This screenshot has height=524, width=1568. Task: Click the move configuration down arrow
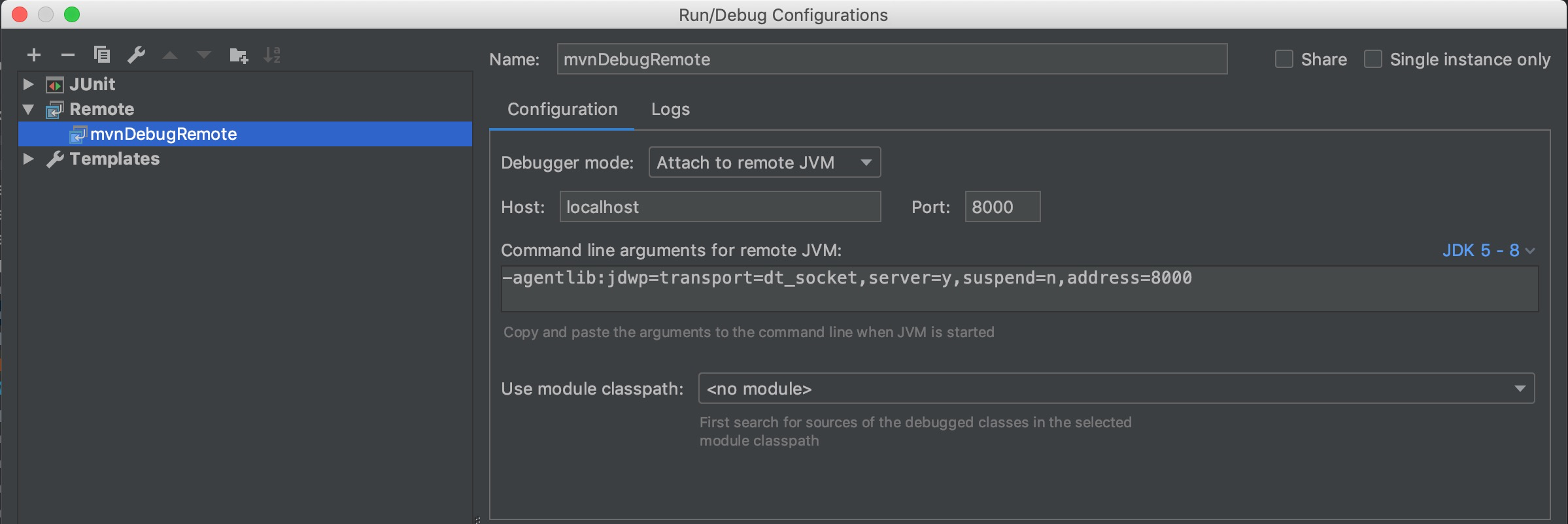coord(204,56)
